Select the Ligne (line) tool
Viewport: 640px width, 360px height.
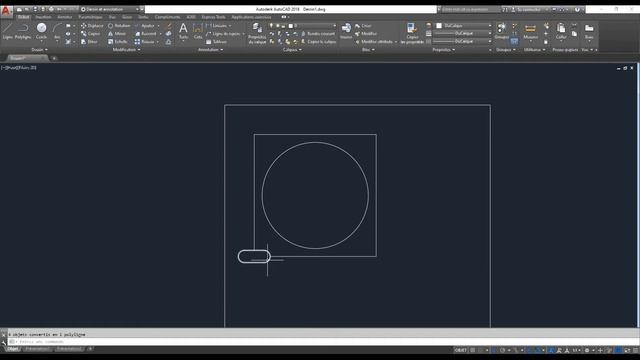click(x=8, y=31)
